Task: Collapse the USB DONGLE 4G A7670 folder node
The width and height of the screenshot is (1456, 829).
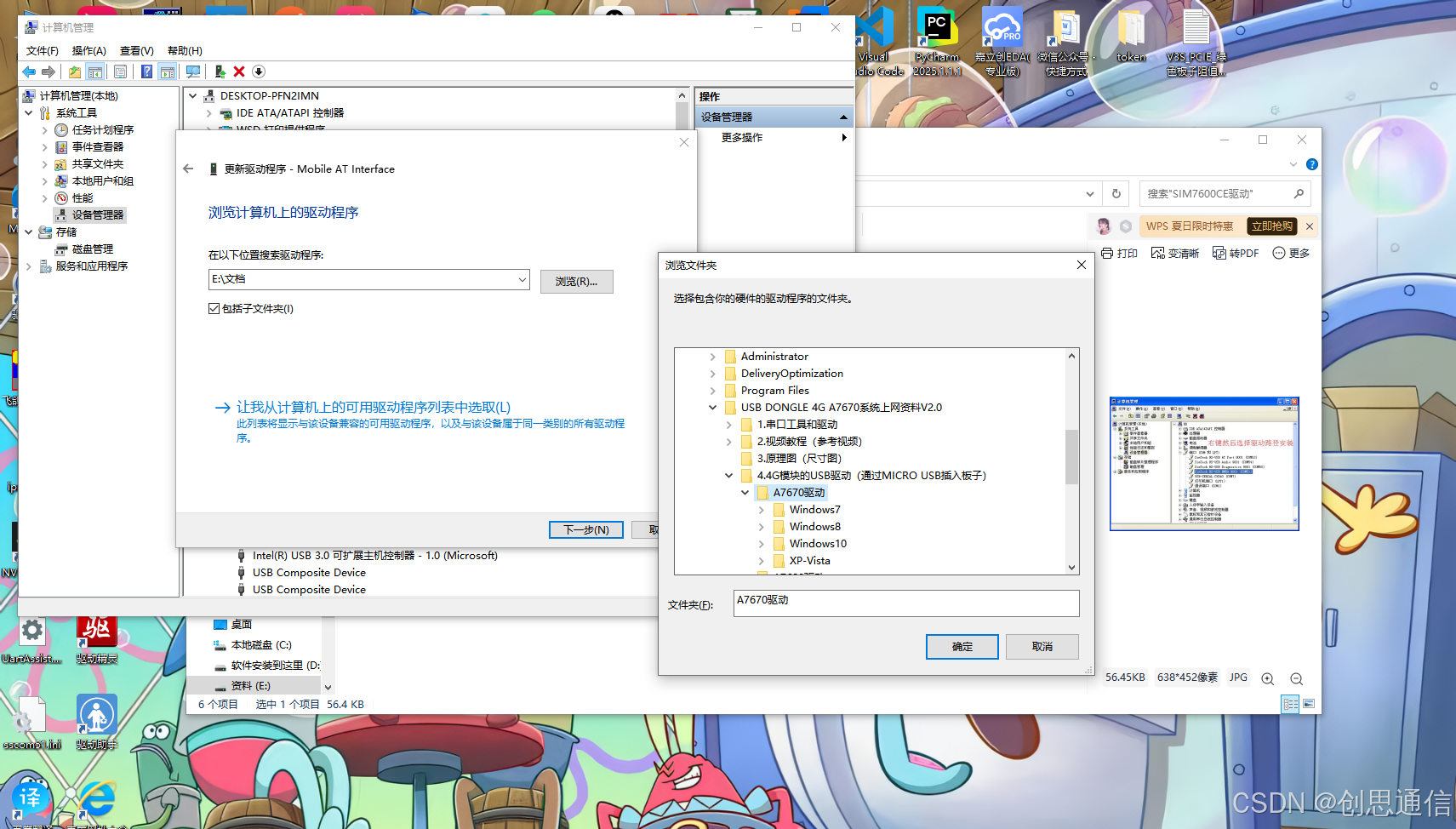Action: [x=713, y=408]
